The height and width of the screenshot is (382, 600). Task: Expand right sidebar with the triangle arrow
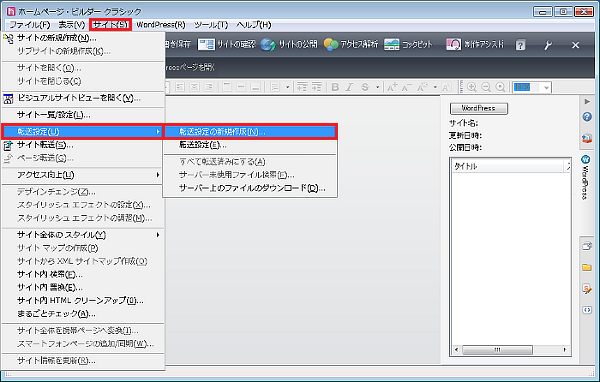pos(587,101)
